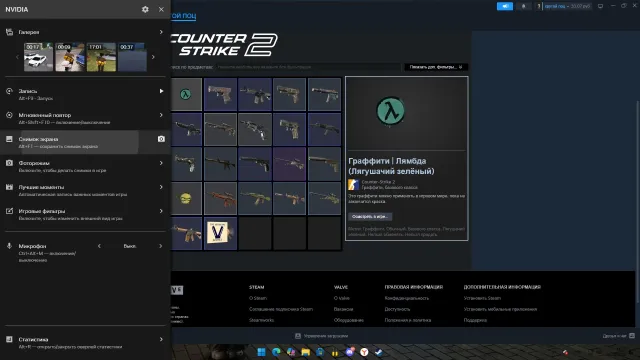Open gallery clip labeled 17:01
This screenshot has height=360, width=640.
(x=101, y=57)
